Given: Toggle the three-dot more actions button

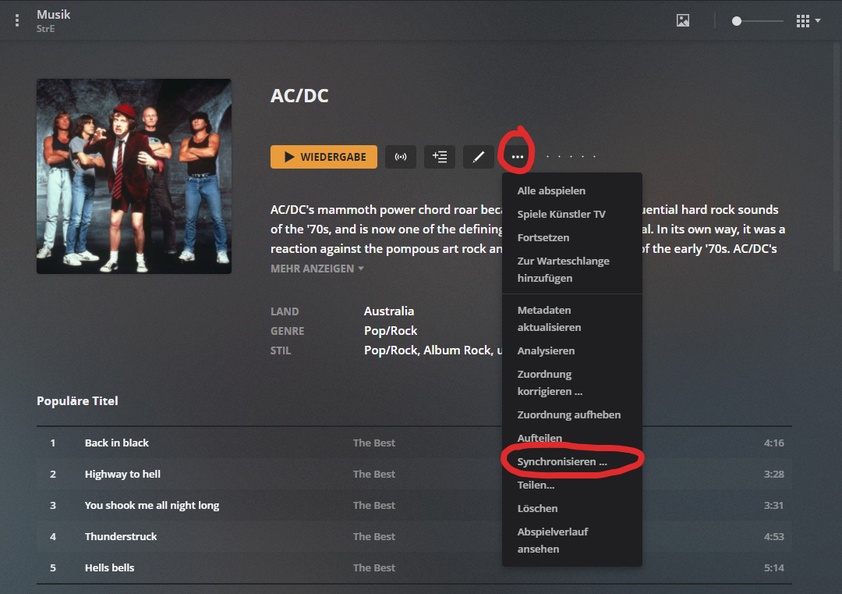Looking at the screenshot, I should coord(517,157).
